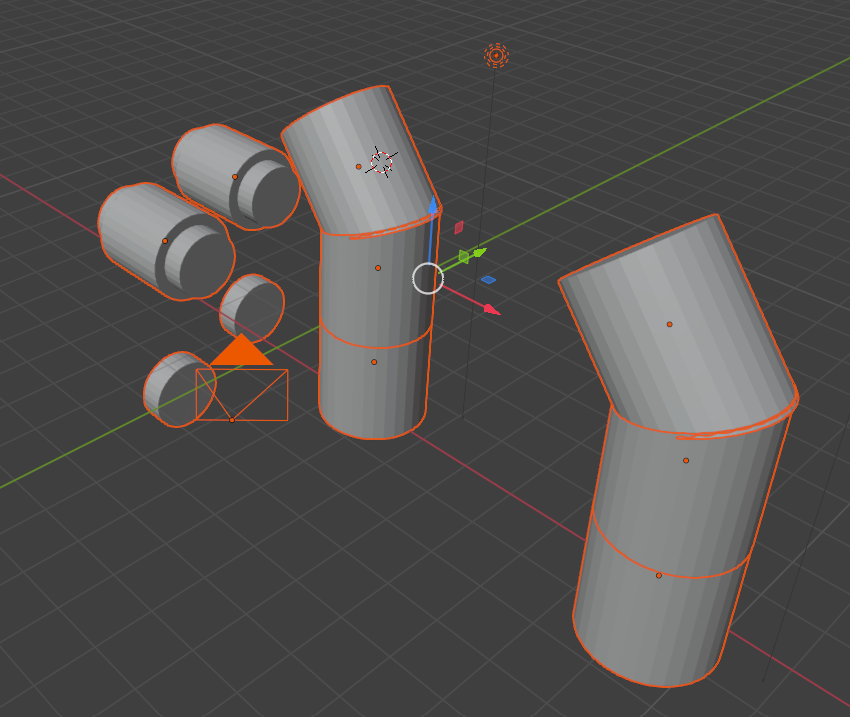Select the camera object with the orange triangle
The image size is (850, 717).
242,378
